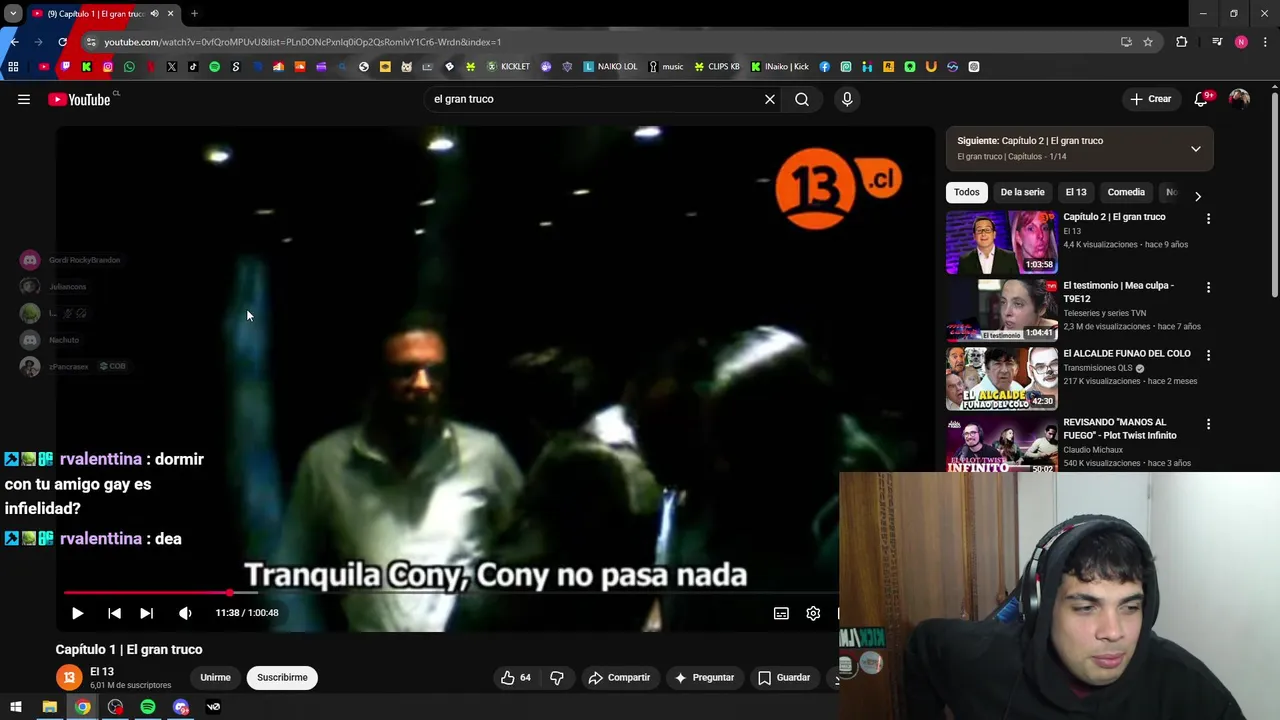Open Spotify from the taskbar

click(x=148, y=707)
